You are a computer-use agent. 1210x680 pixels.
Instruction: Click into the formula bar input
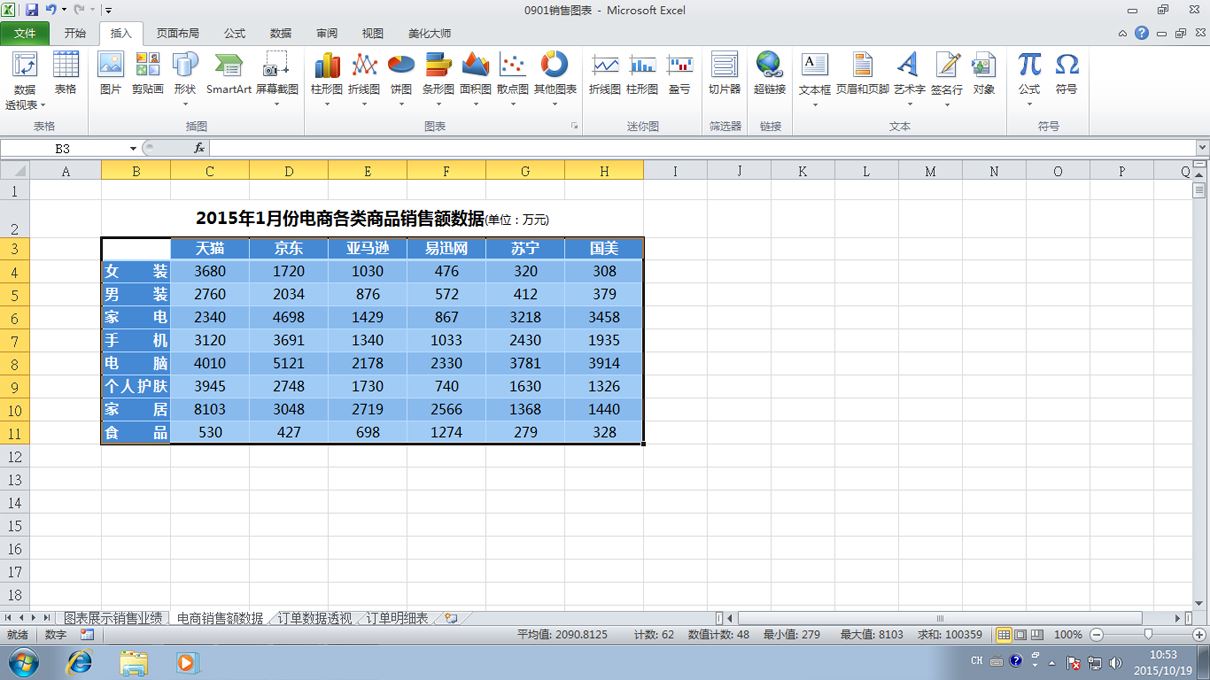tap(703, 148)
